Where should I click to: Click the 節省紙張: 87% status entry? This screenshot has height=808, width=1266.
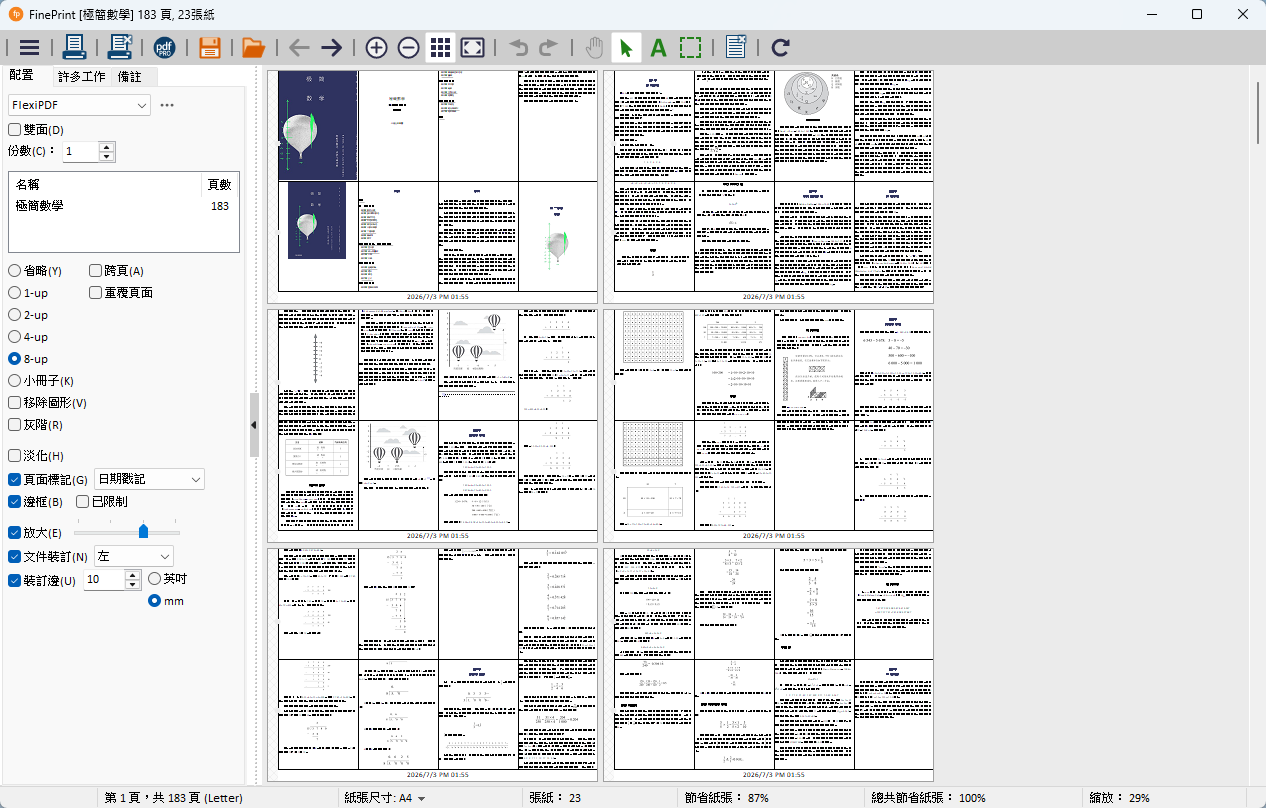[x=726, y=798]
